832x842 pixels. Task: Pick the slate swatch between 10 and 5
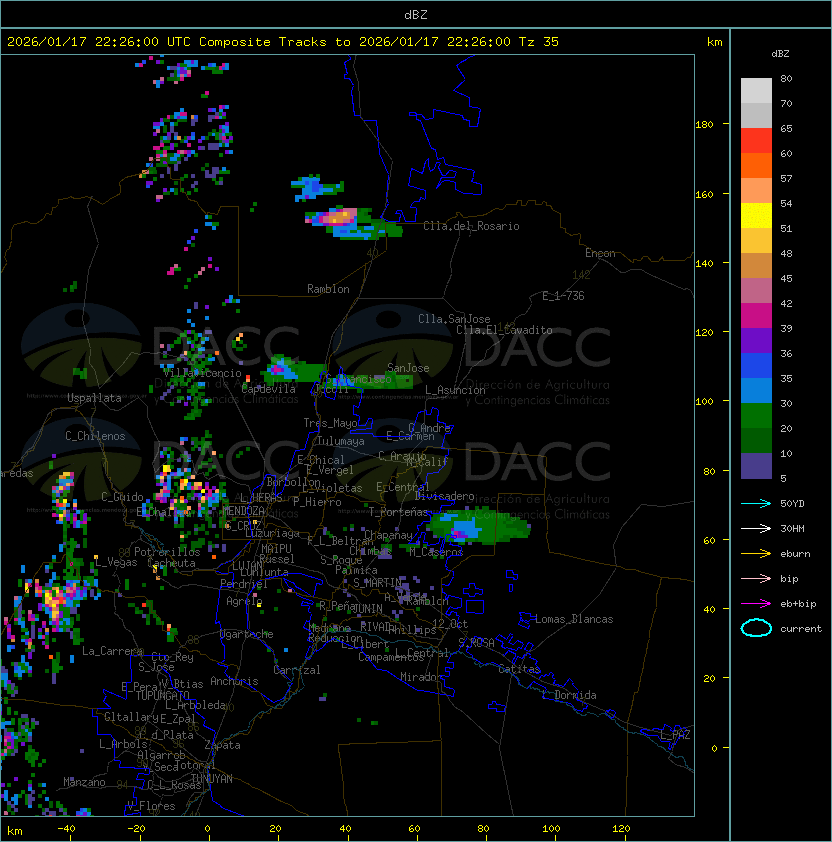[756, 466]
